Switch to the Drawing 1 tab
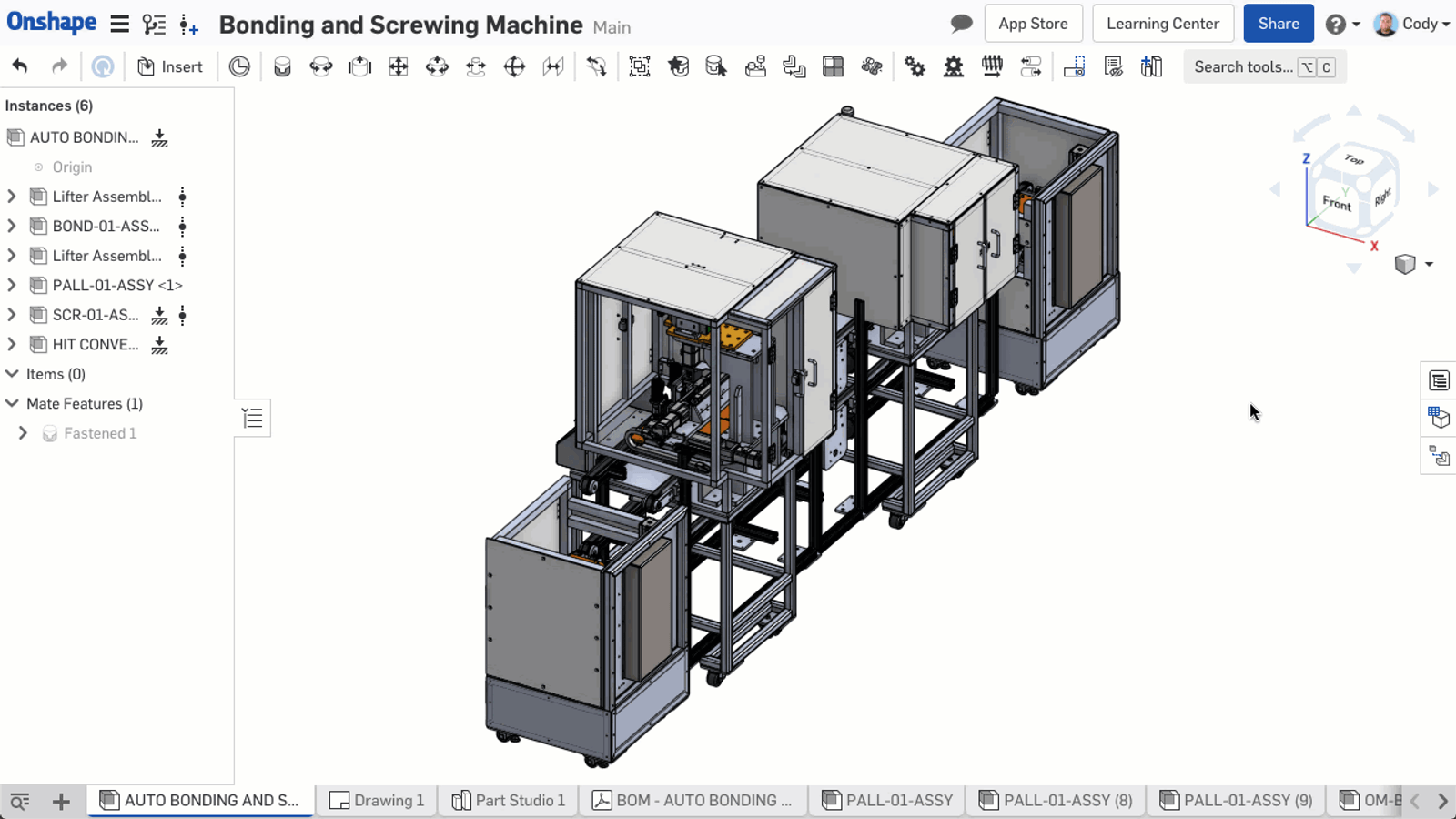The width and height of the screenshot is (1456, 819). 377,800
